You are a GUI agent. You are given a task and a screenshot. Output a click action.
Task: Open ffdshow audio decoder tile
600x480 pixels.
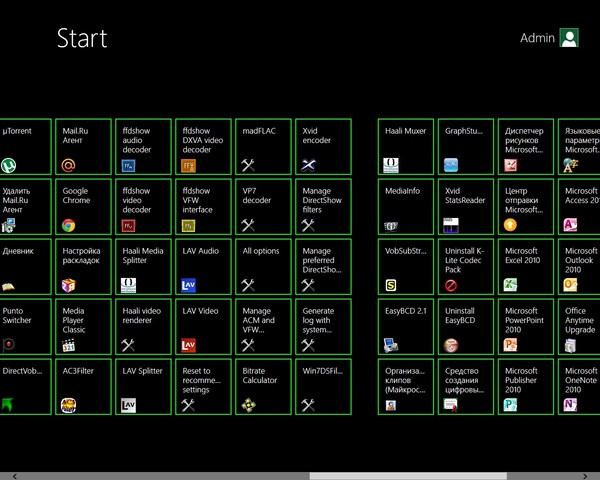[x=143, y=147]
